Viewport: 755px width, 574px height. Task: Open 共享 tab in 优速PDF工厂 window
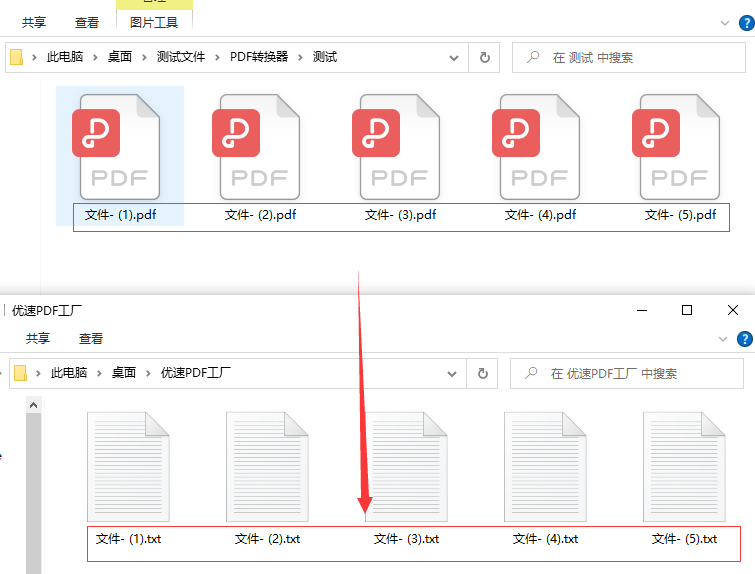(x=38, y=339)
